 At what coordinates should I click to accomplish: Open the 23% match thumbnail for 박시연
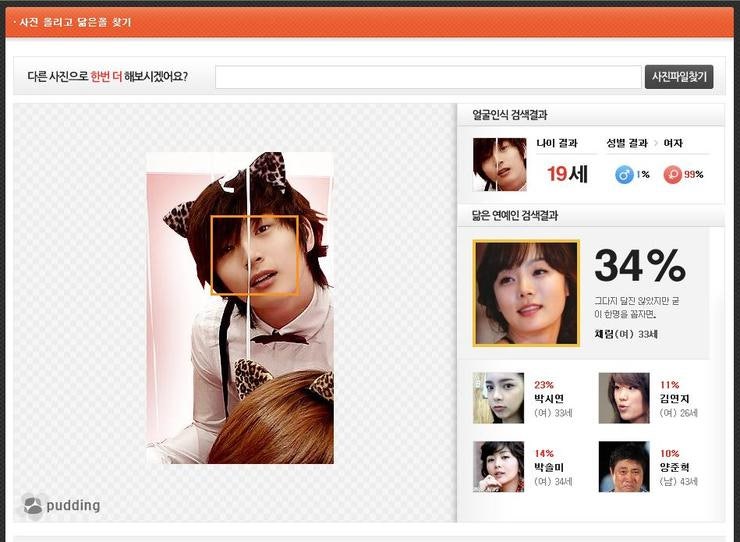498,398
